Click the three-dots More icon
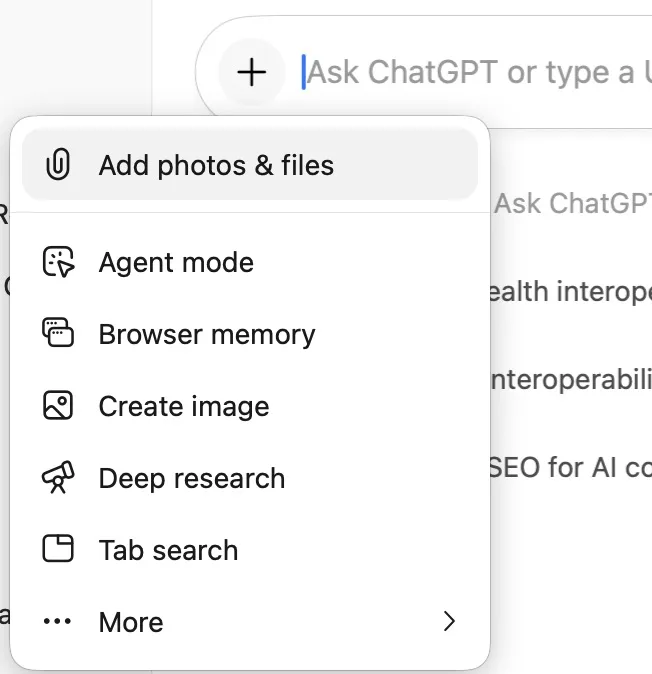 [x=58, y=621]
